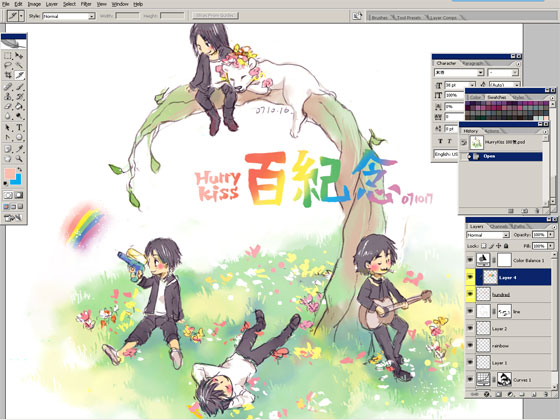The image size is (560, 420).
Task: Select the Hand tool
Action: 8,159
